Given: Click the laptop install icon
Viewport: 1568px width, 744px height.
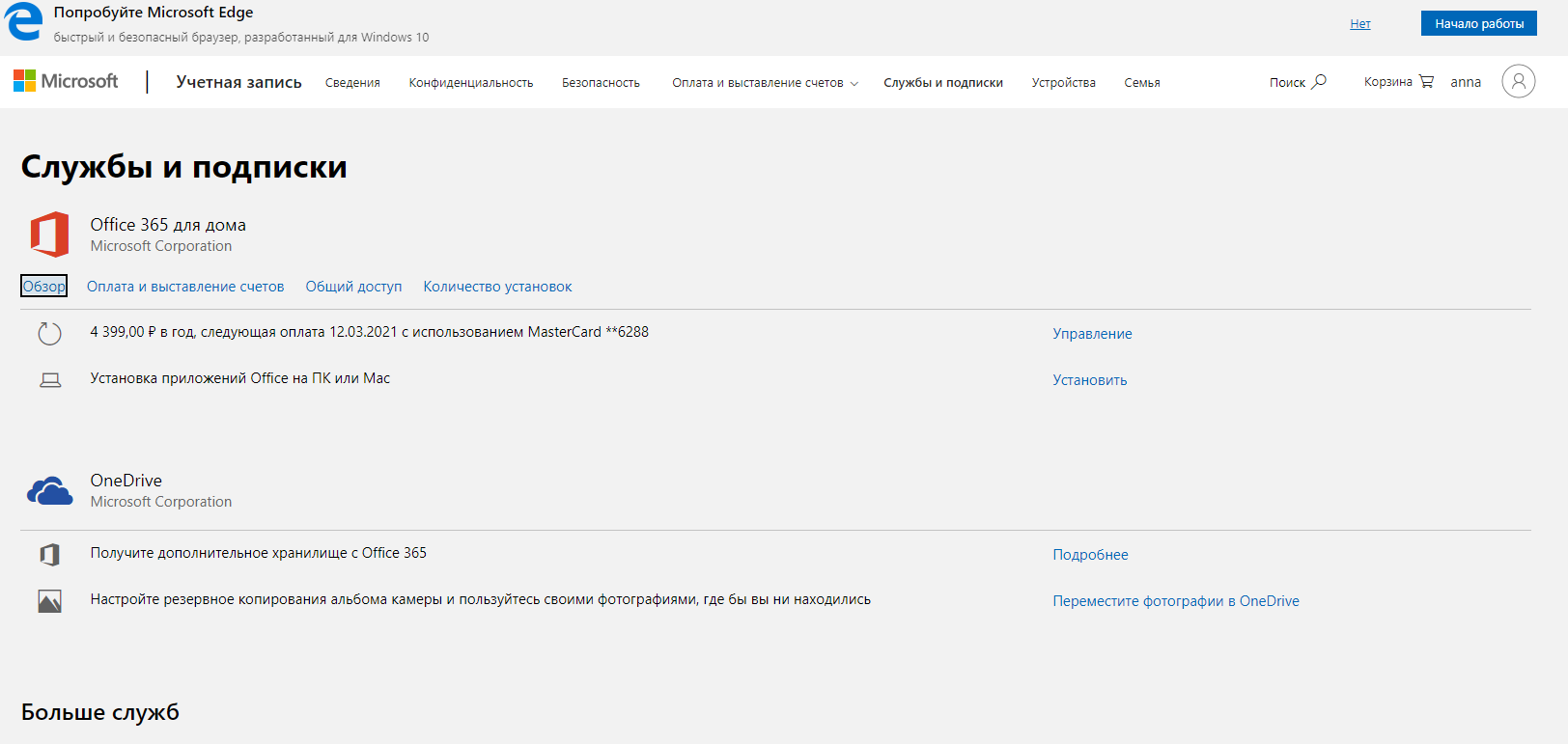Looking at the screenshot, I should tap(50, 380).
